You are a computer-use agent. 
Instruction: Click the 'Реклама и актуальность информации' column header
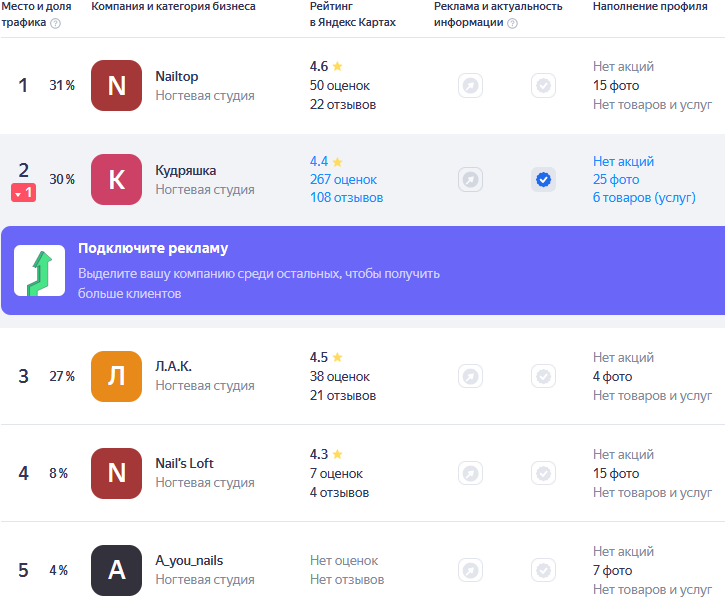498,14
